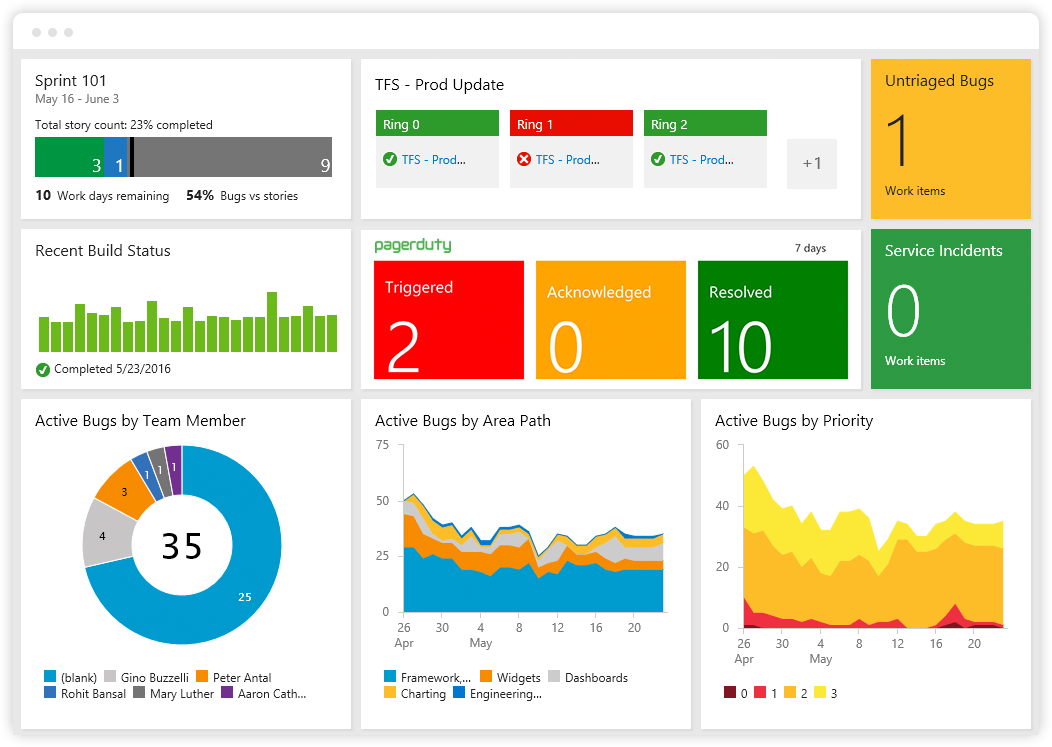Click the Gino Buzzelli legend square
The height and width of the screenshot is (747, 1052).
point(111,678)
